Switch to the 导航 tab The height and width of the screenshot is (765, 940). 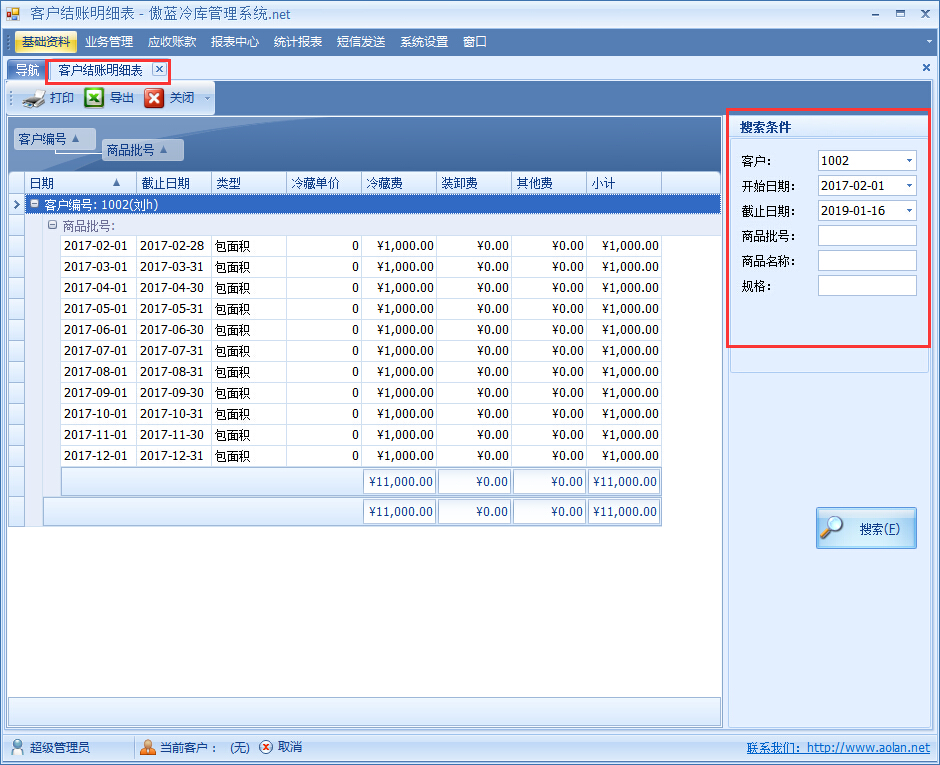tap(27, 70)
